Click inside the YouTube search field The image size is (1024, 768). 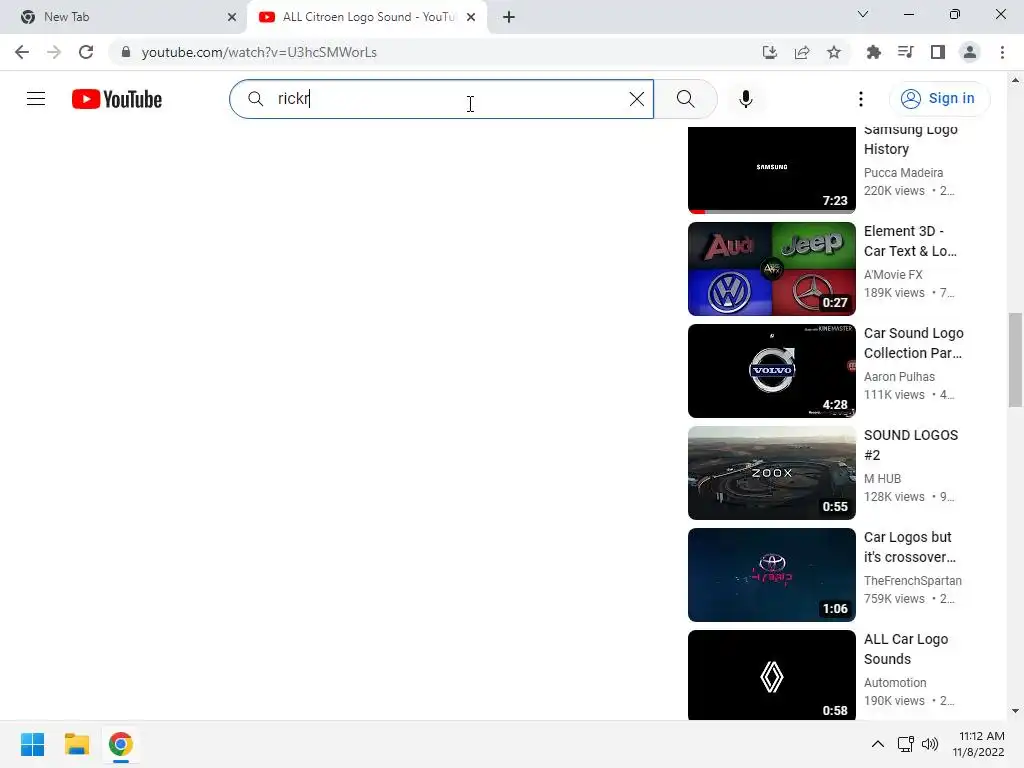point(441,99)
